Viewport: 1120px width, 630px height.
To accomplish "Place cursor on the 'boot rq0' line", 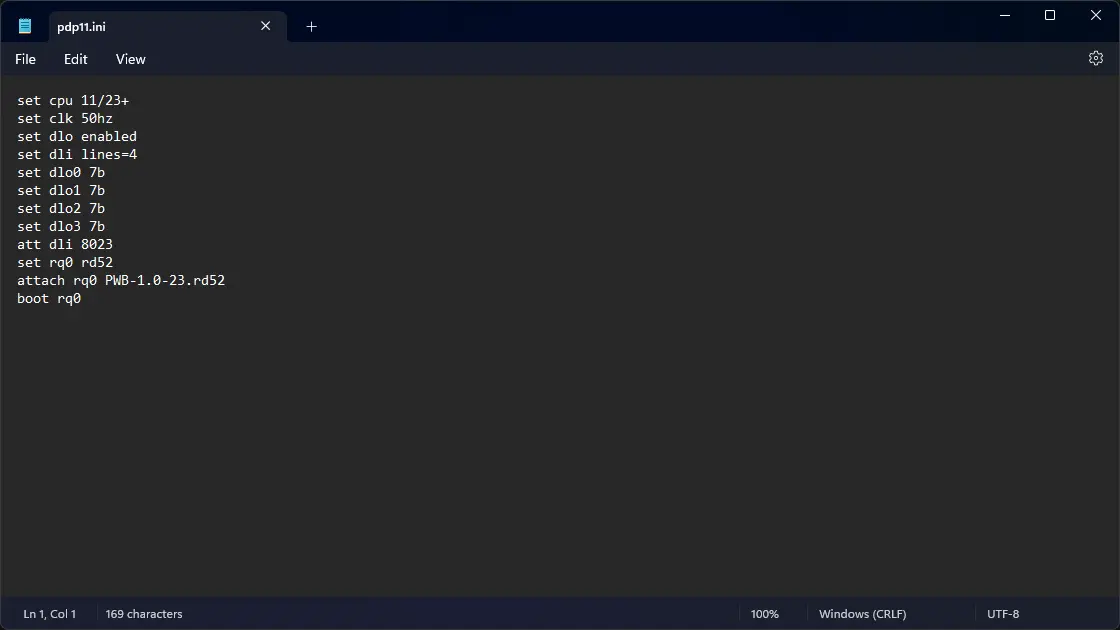I will coord(49,299).
